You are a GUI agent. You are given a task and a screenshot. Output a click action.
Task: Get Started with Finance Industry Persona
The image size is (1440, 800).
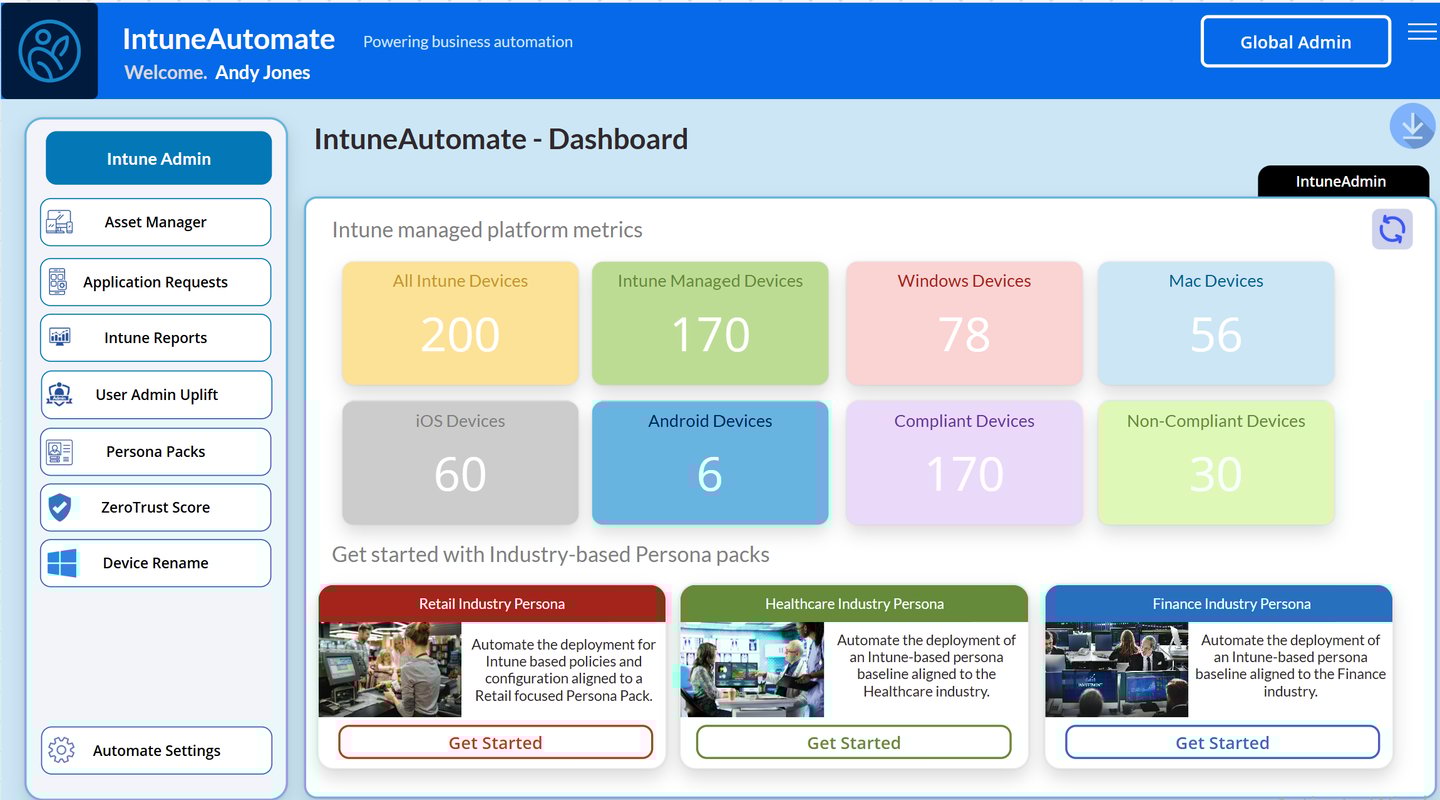tap(1222, 742)
